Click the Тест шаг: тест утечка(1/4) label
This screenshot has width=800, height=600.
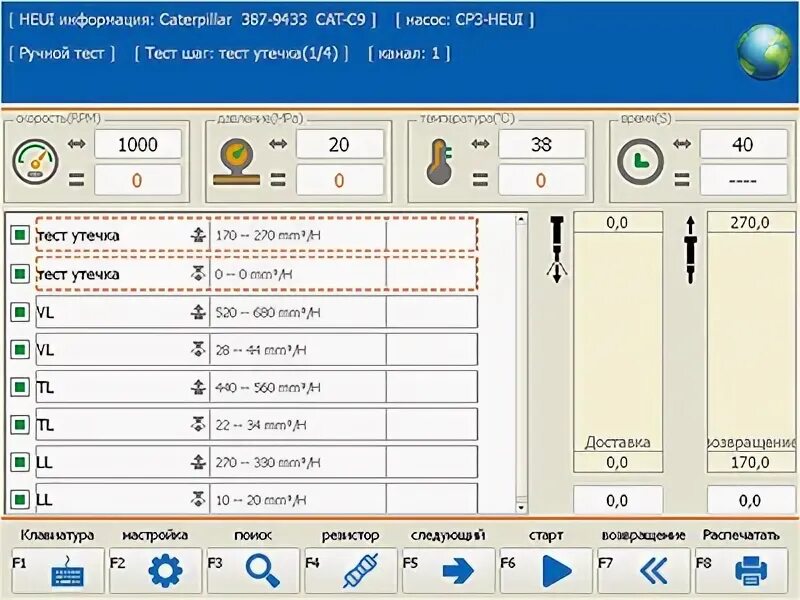click(x=242, y=53)
